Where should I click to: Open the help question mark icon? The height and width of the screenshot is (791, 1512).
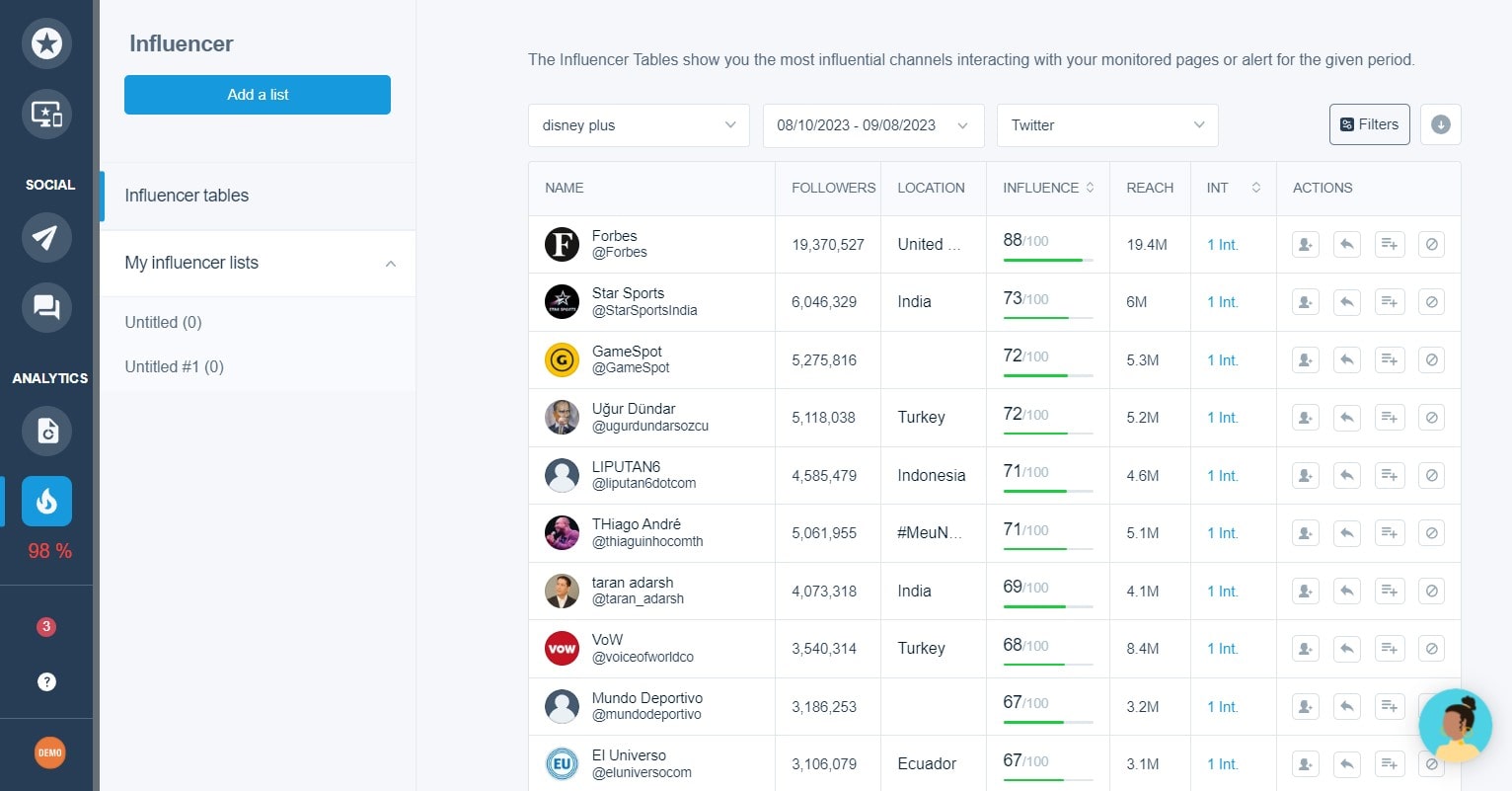coord(46,681)
